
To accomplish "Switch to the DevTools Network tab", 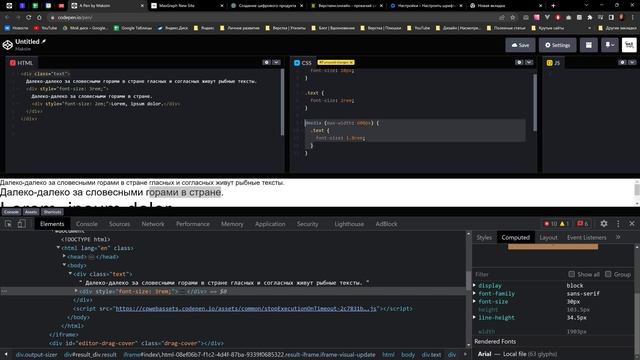I will click(x=153, y=224).
